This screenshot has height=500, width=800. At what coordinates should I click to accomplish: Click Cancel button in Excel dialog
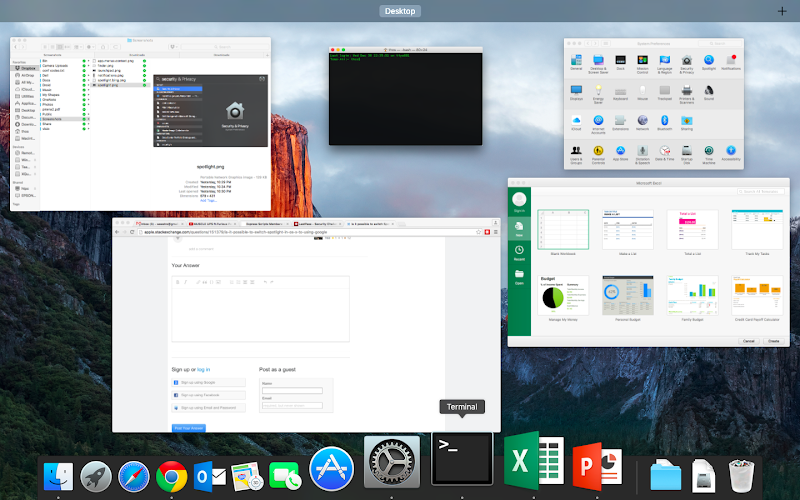tap(748, 341)
